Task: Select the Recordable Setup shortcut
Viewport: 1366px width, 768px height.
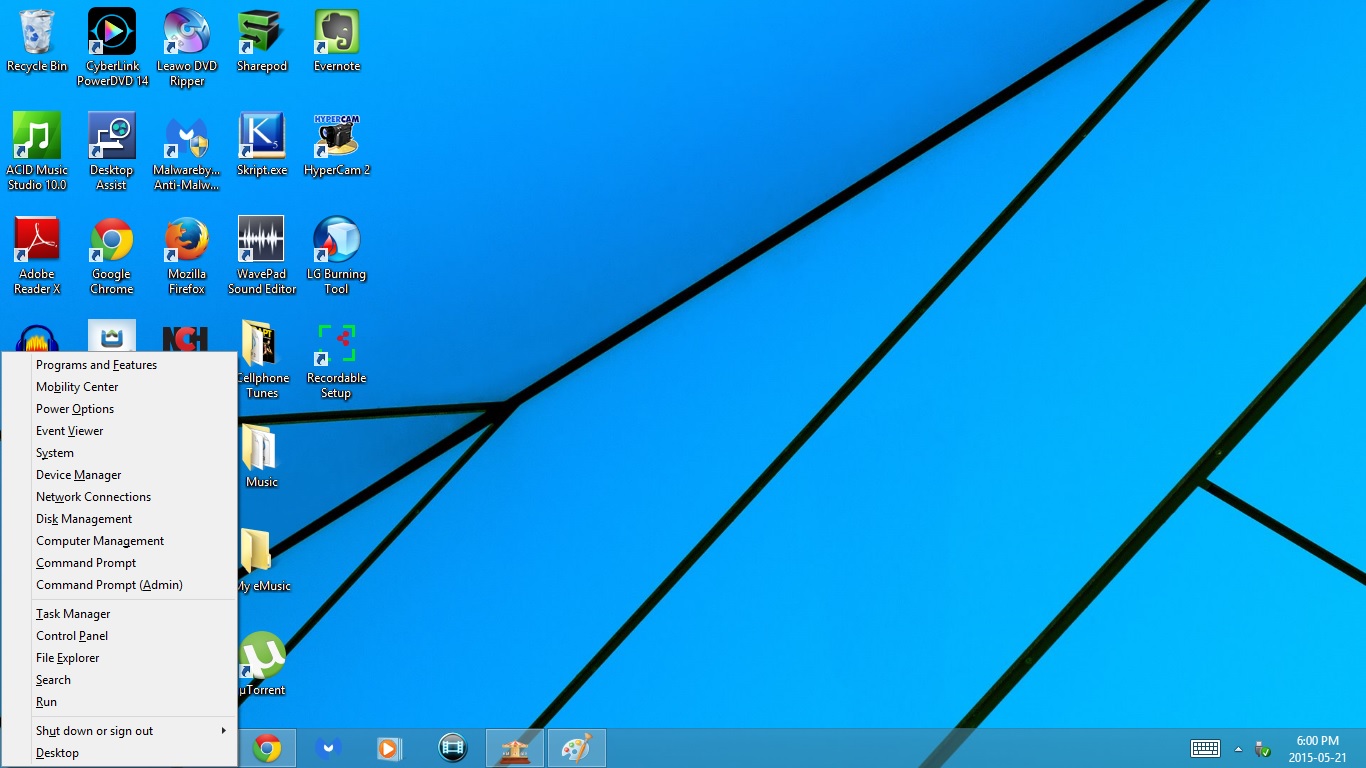Action: pyautogui.click(x=337, y=360)
